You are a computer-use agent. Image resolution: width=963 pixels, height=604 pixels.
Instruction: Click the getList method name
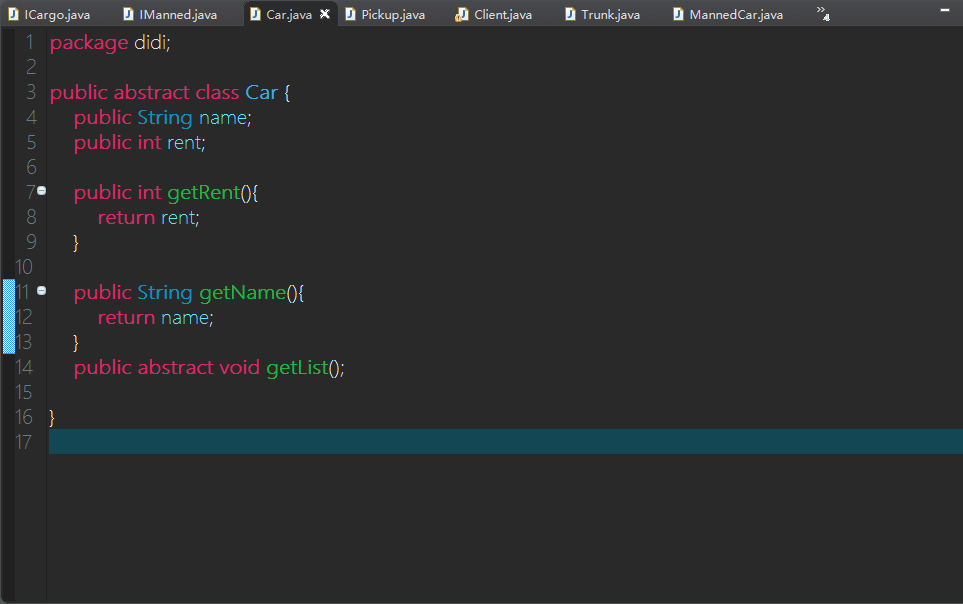(296, 368)
